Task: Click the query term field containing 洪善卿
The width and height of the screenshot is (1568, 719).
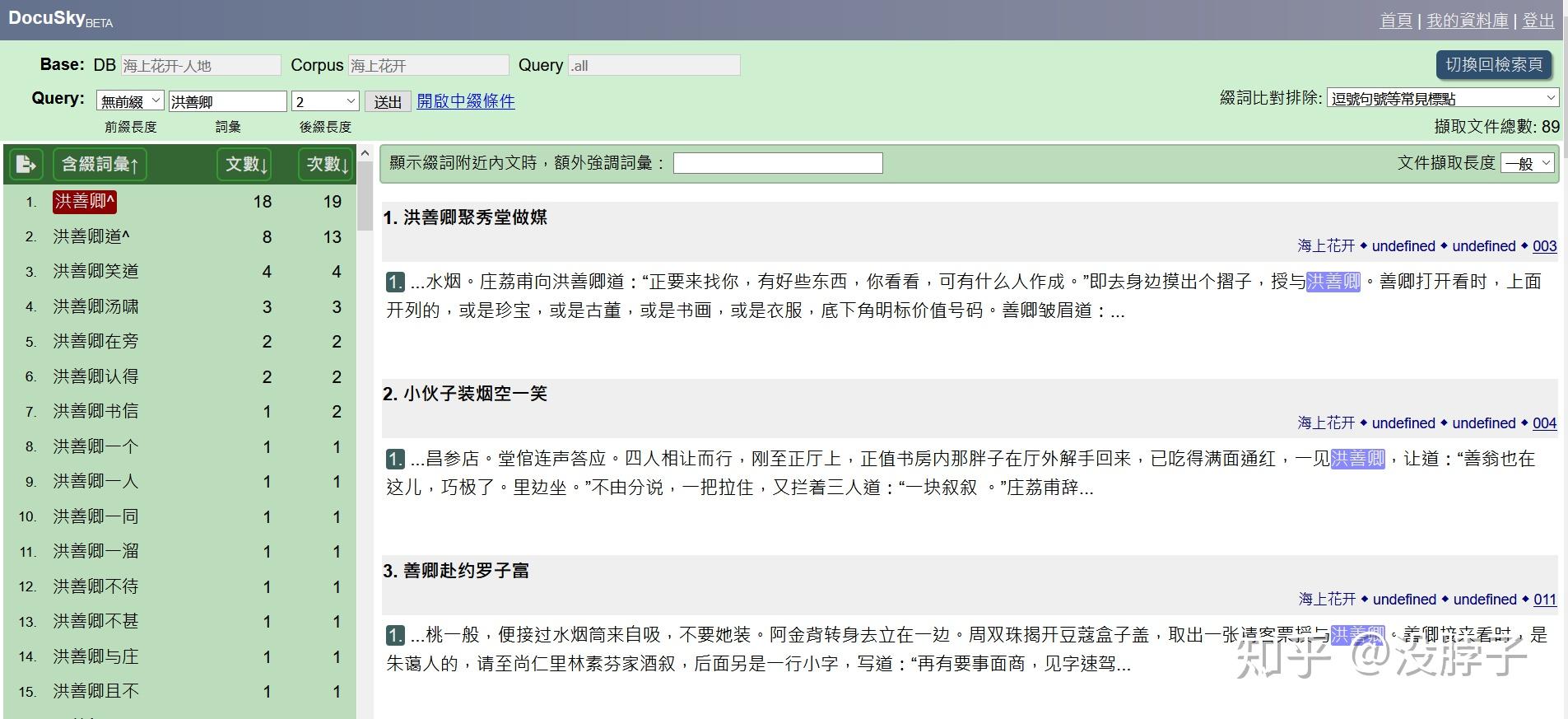Action: pyautogui.click(x=228, y=101)
